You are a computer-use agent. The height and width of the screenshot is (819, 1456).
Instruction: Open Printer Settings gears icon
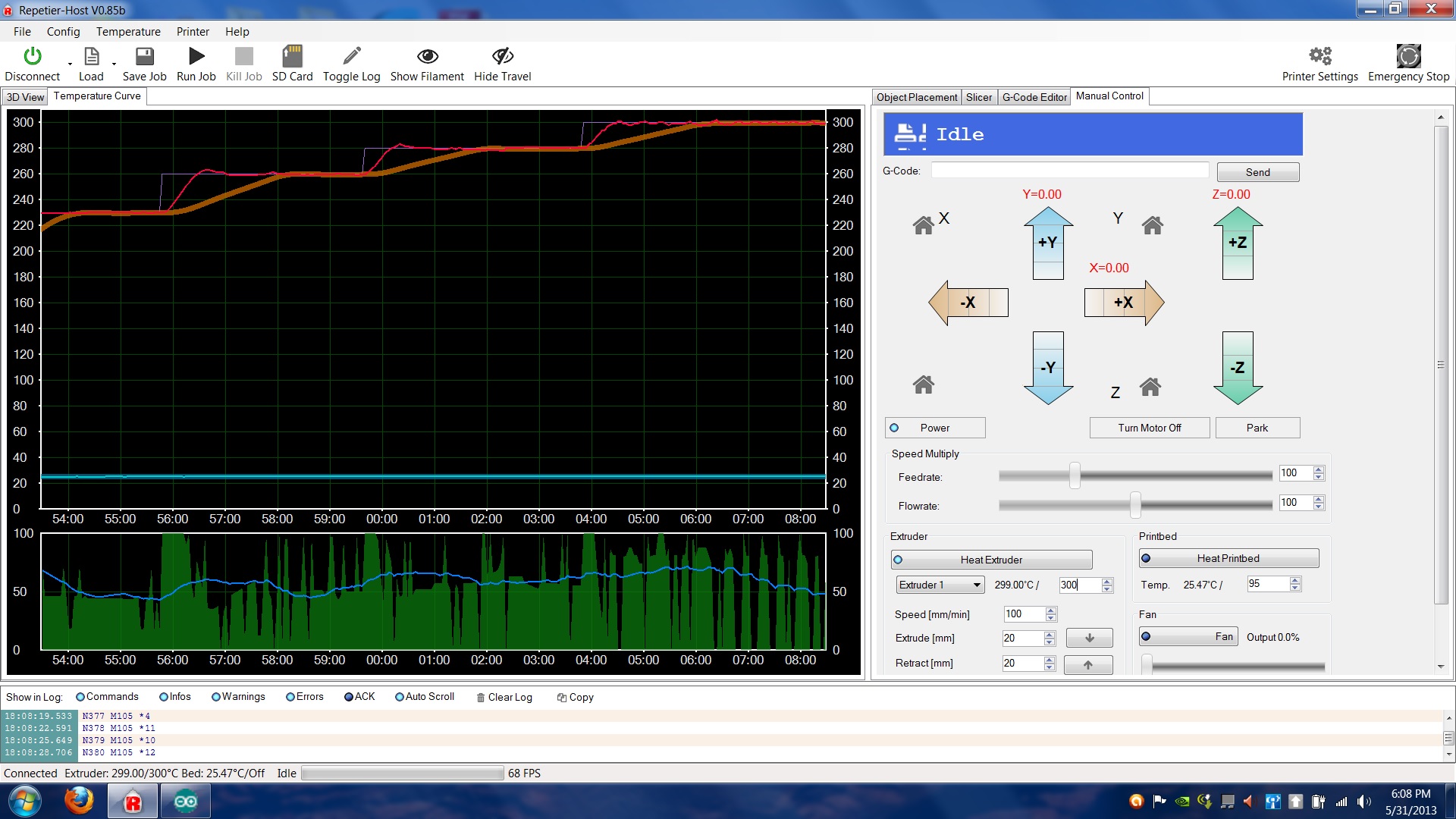pyautogui.click(x=1319, y=56)
